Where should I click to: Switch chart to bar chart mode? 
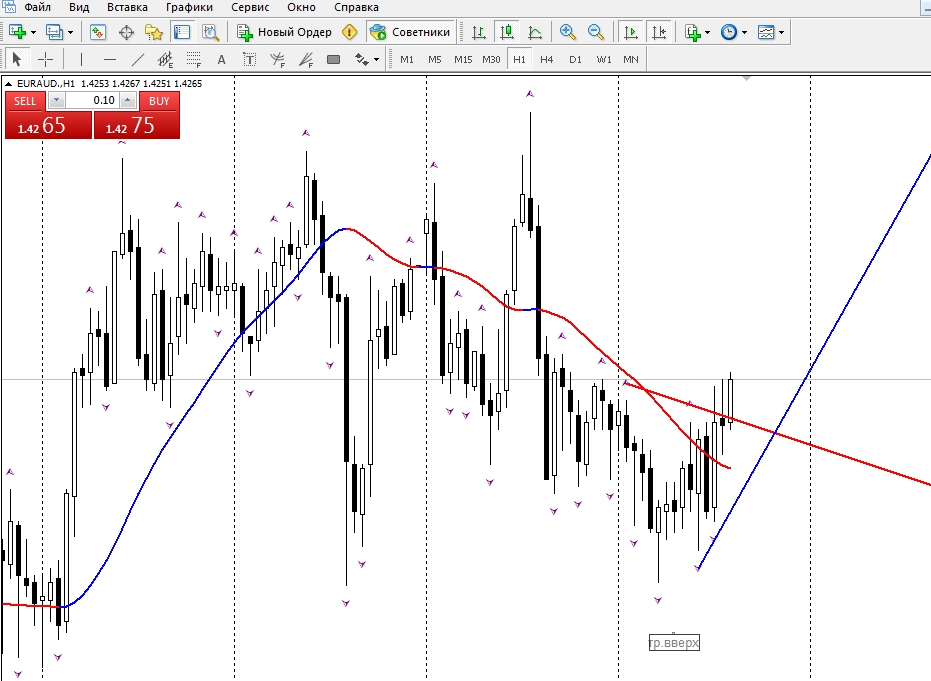point(478,32)
